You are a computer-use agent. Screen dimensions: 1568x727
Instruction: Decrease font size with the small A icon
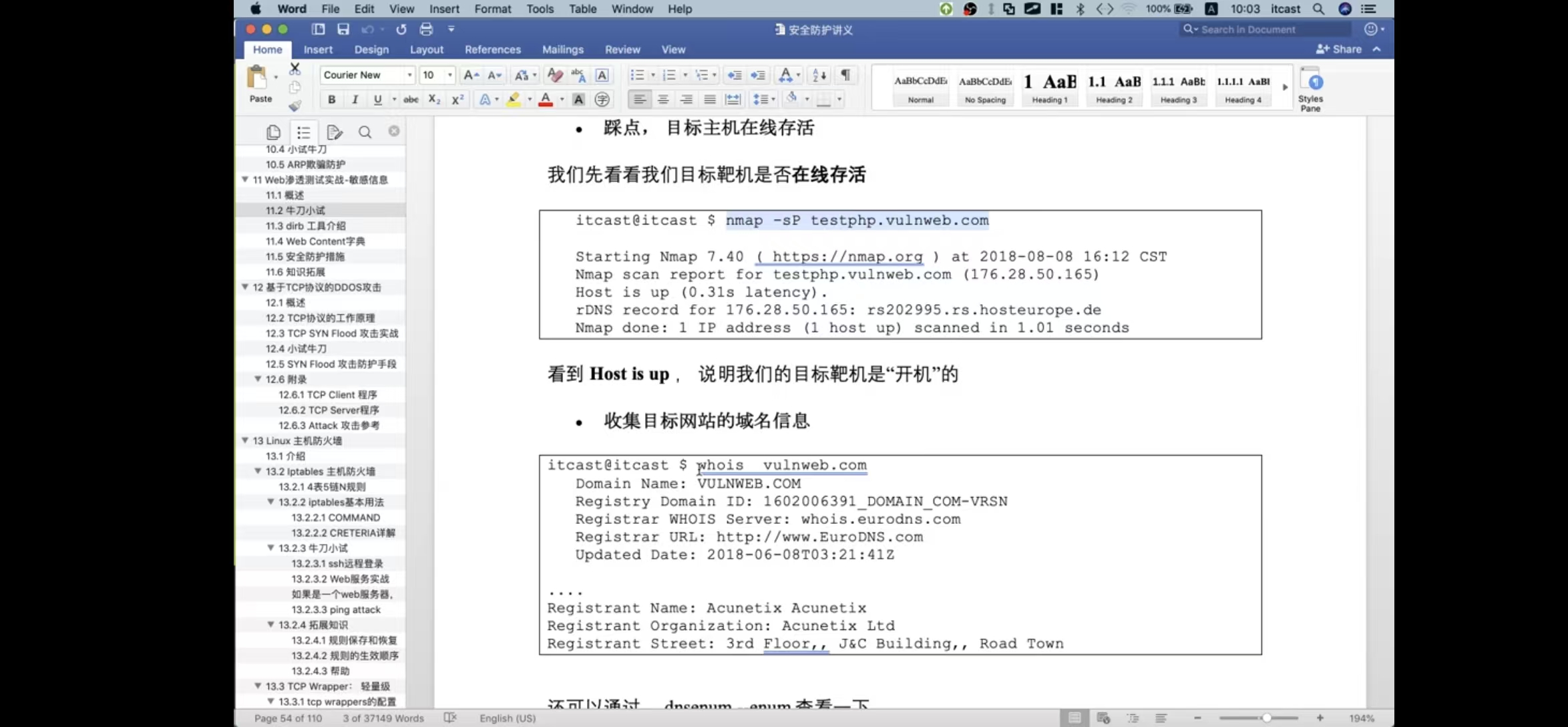click(x=494, y=76)
